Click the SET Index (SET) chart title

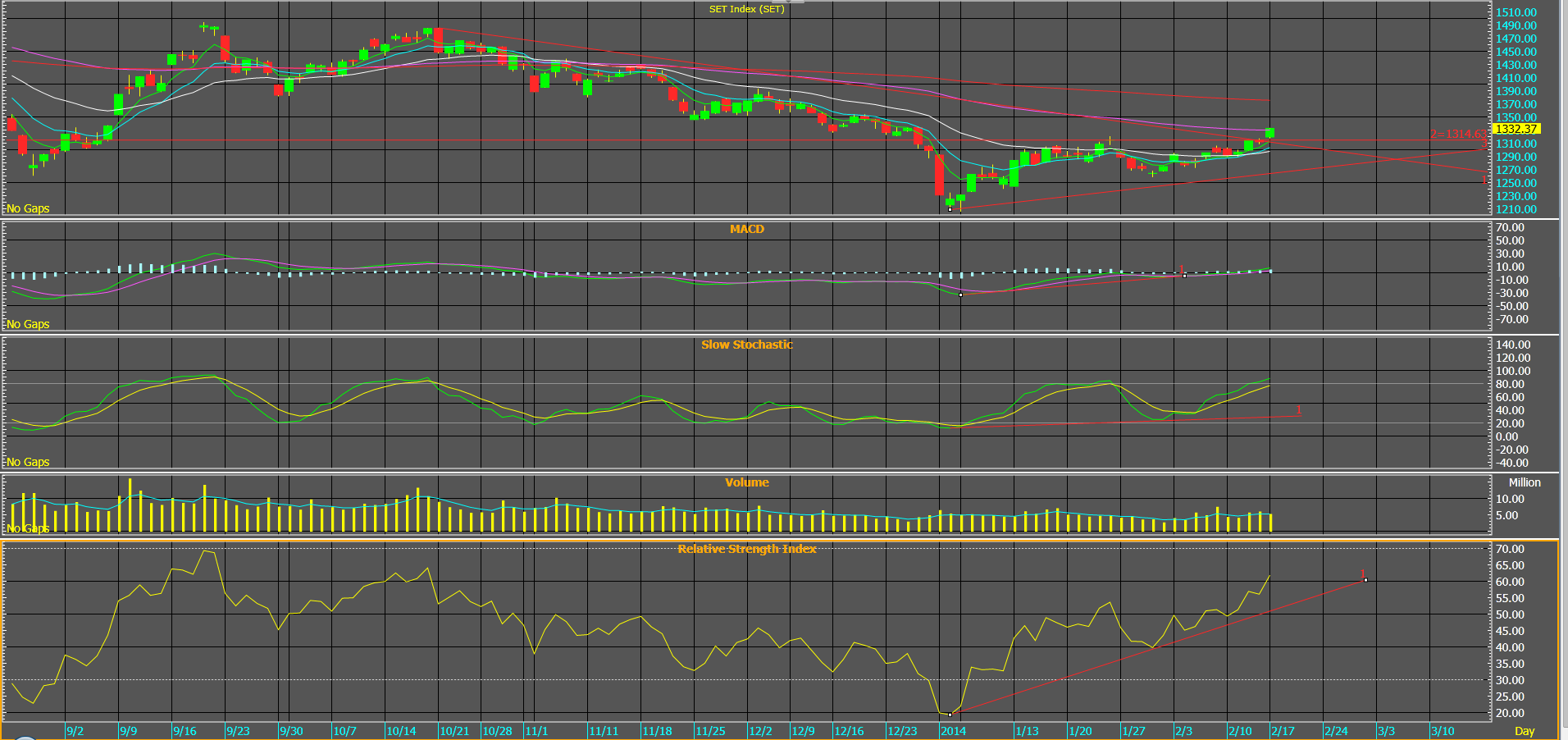tap(746, 9)
